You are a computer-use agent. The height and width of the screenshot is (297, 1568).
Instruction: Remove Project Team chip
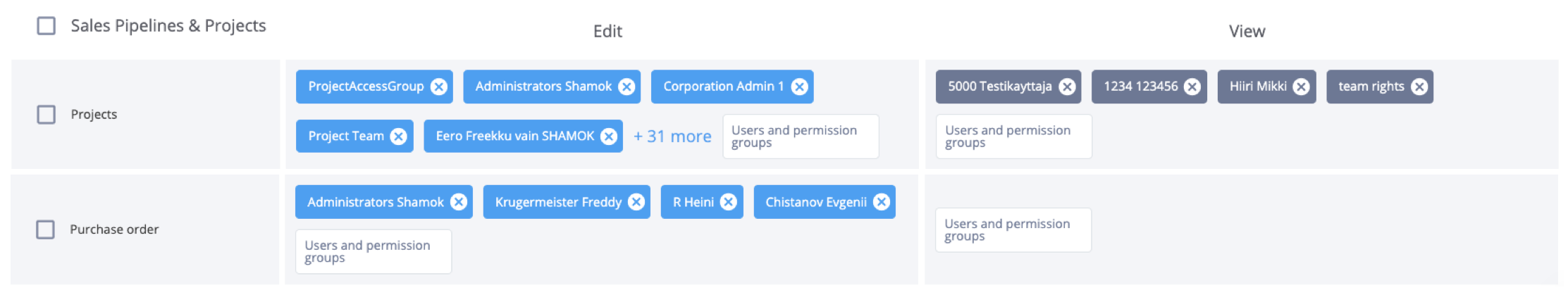tap(399, 137)
